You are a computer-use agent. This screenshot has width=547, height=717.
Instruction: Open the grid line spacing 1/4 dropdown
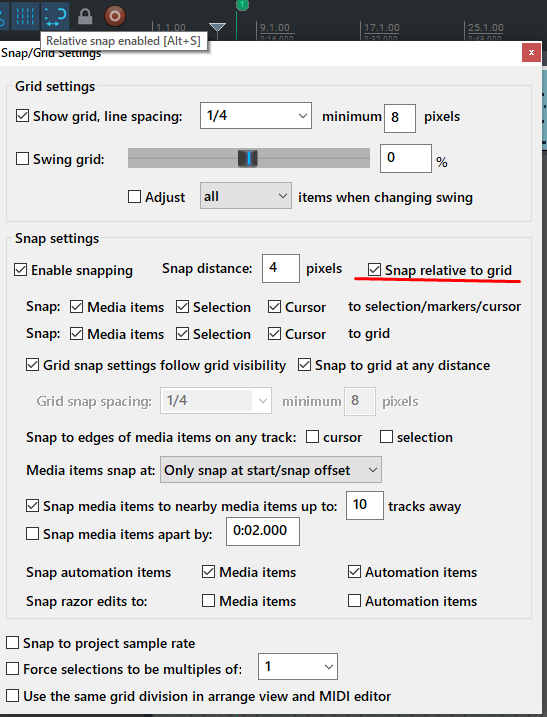(x=256, y=116)
